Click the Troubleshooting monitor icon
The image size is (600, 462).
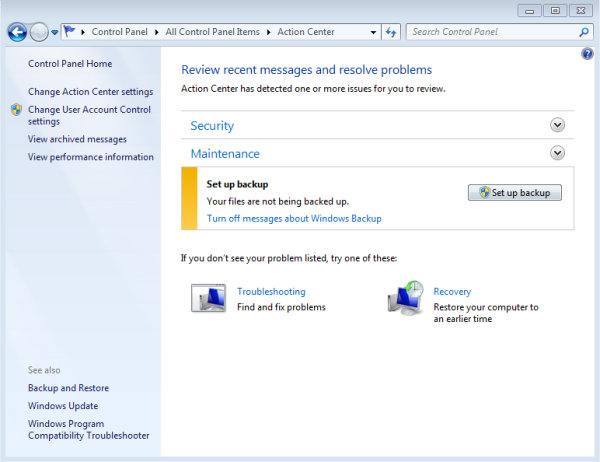pyautogui.click(x=209, y=298)
